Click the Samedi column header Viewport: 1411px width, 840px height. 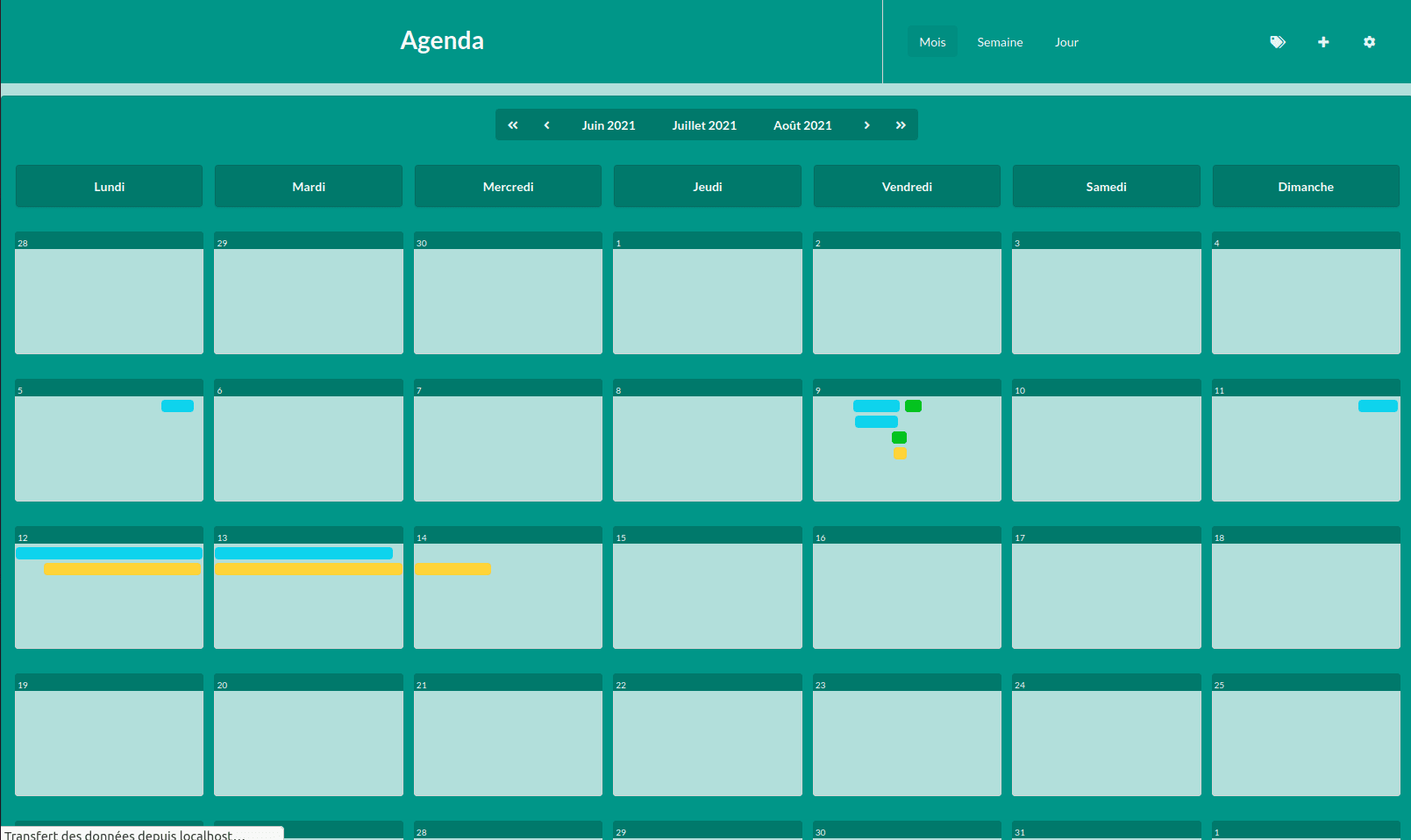[x=1107, y=186]
